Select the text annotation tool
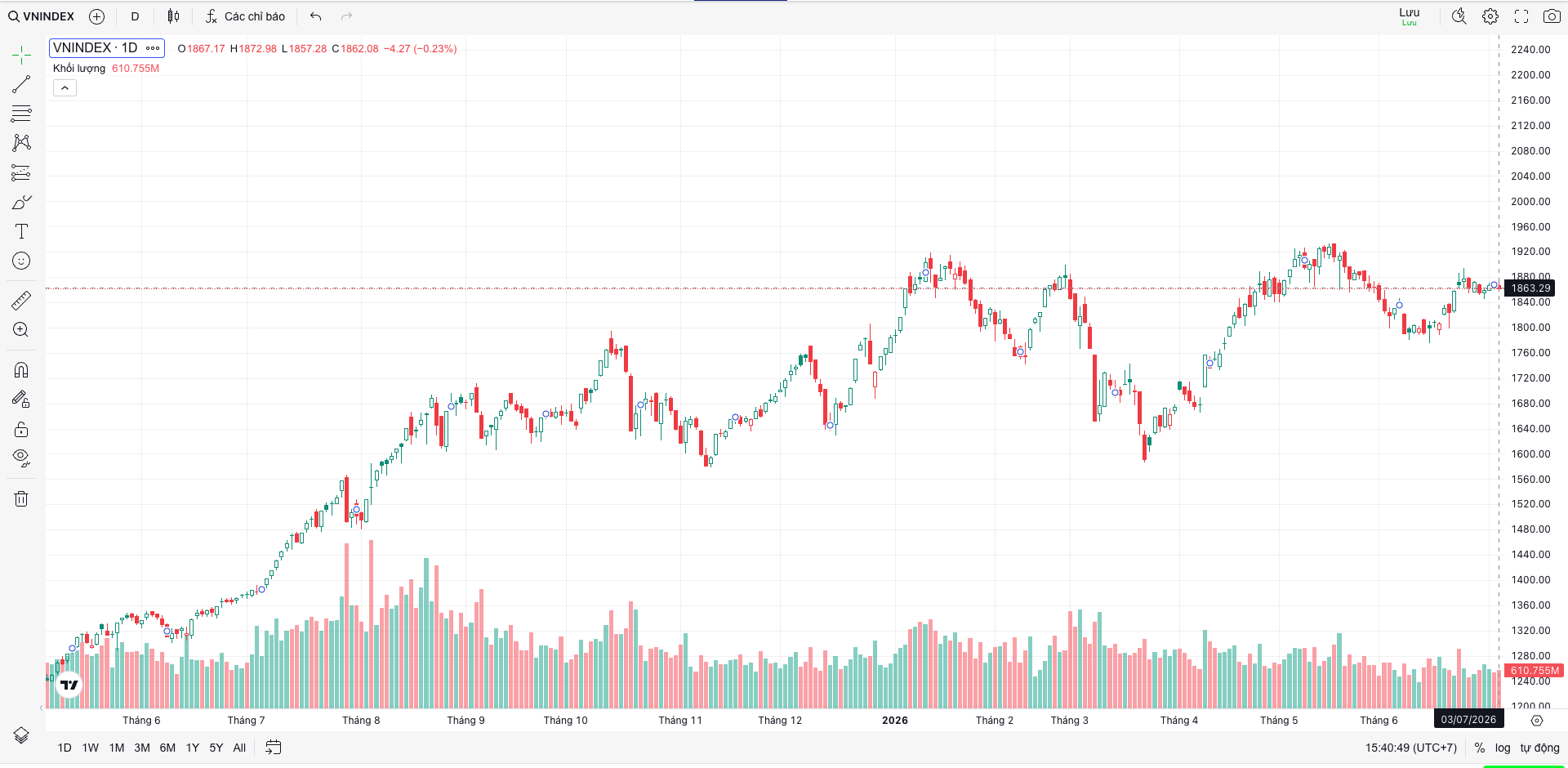Image resolution: width=1568 pixels, height=768 pixels. (x=21, y=231)
